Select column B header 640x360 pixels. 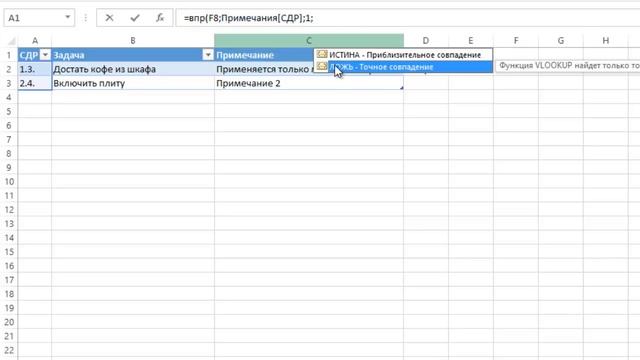click(133, 40)
